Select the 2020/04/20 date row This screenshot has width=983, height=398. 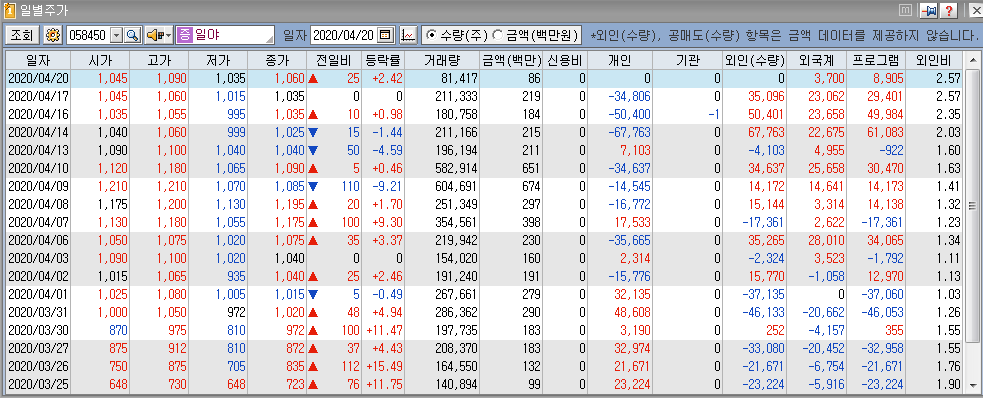pos(485,78)
